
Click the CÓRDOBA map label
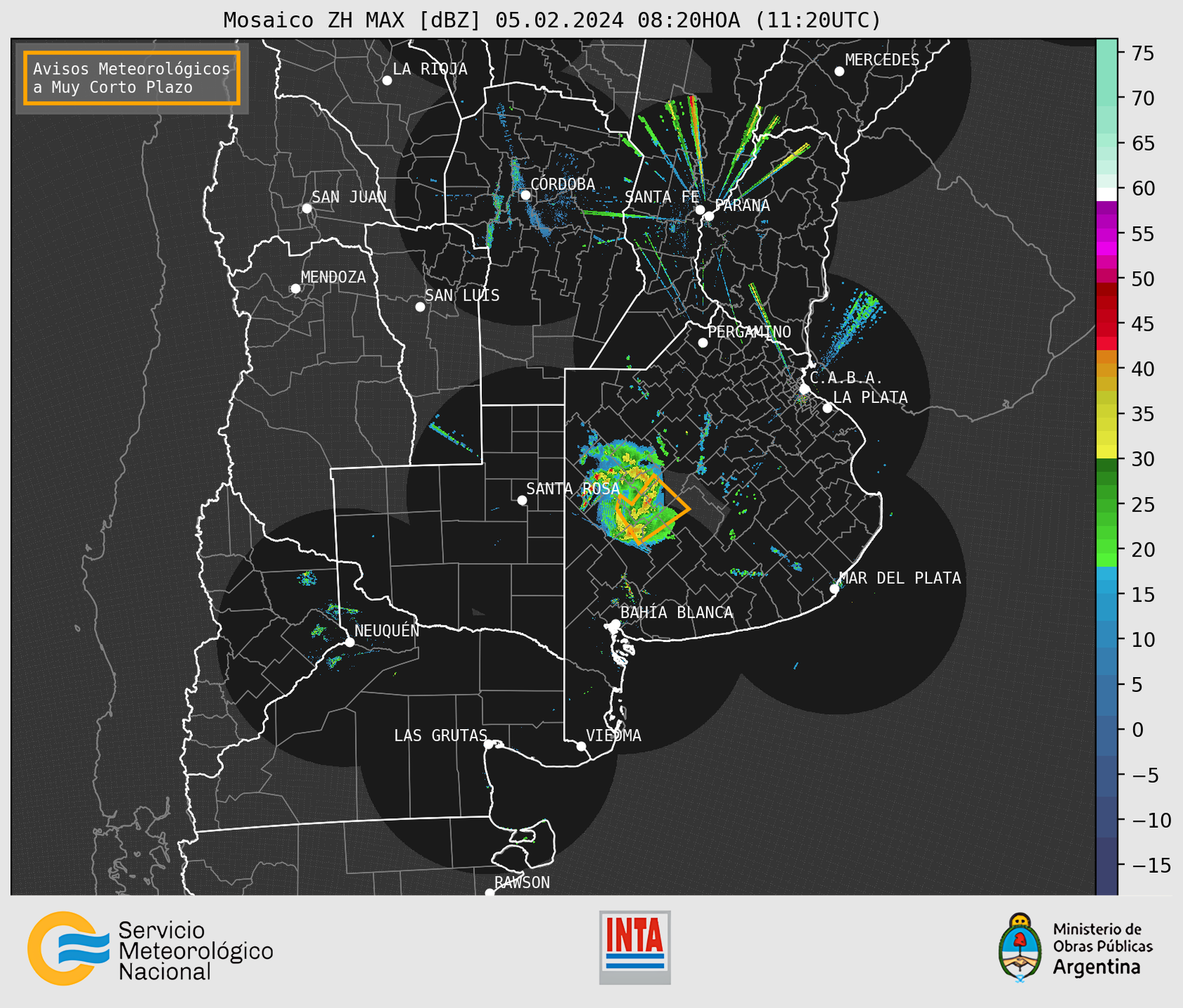tap(562, 184)
